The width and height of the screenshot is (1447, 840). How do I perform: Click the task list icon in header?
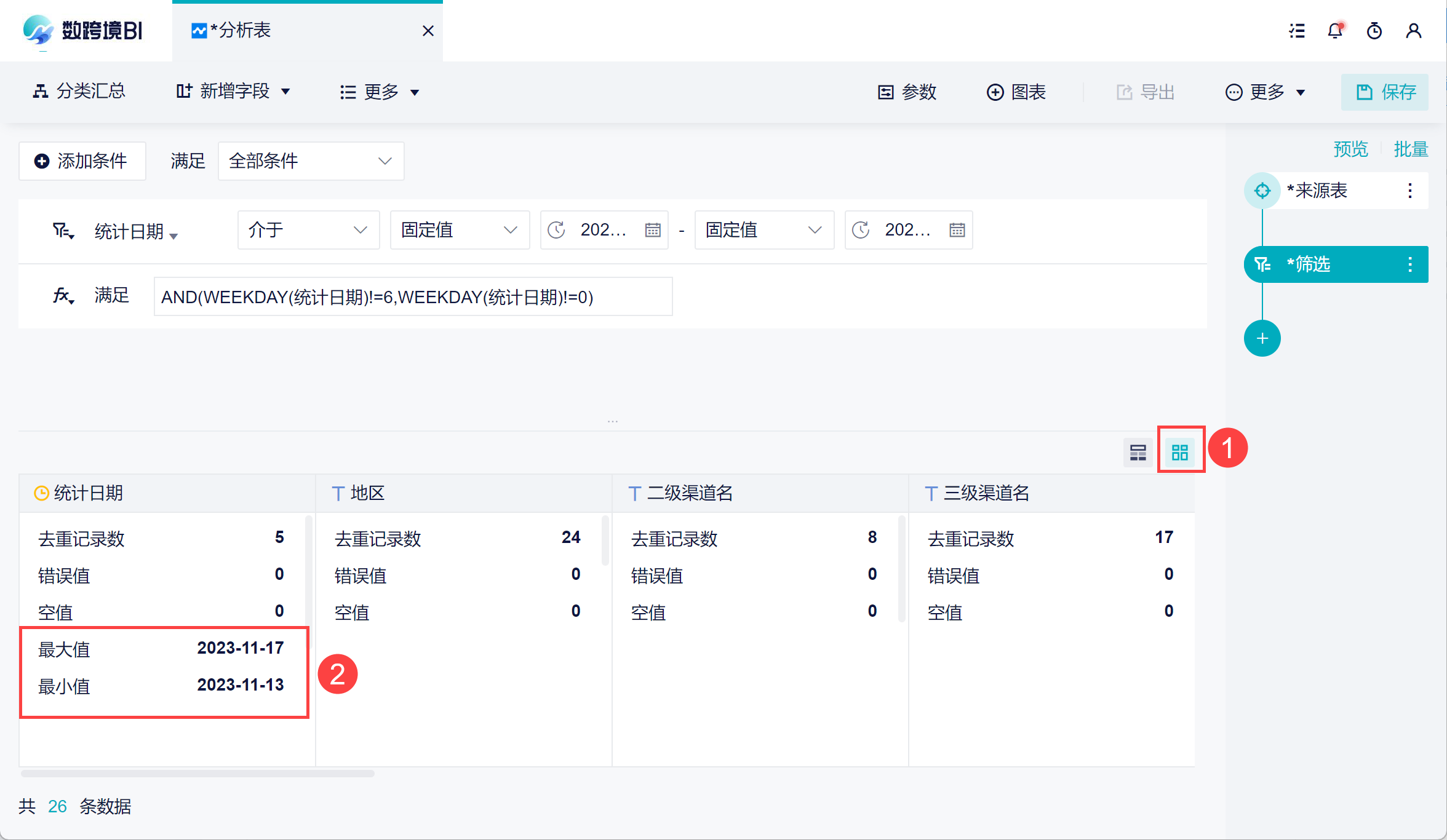pos(1297,31)
